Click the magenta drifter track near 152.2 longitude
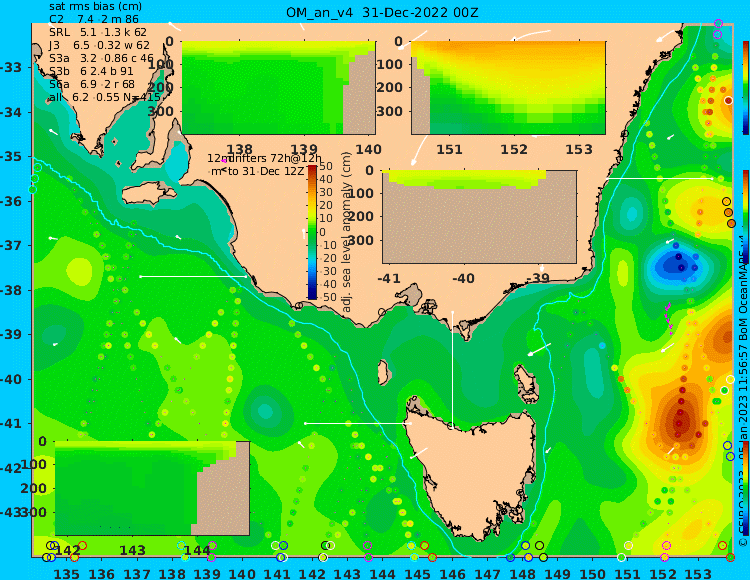Image resolution: width=750 pixels, height=580 pixels. click(x=669, y=318)
